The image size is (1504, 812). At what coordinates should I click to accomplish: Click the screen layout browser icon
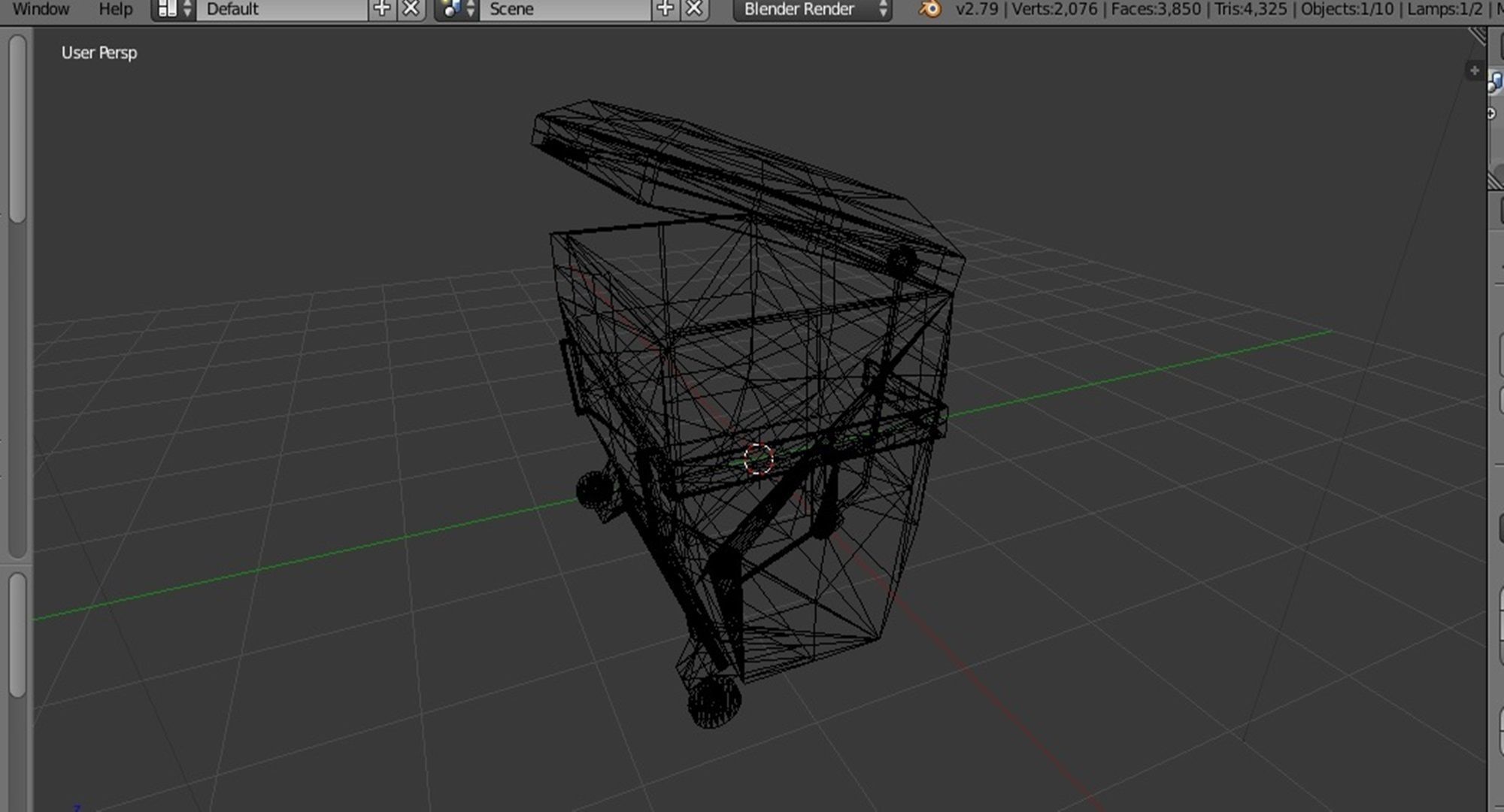[169, 8]
